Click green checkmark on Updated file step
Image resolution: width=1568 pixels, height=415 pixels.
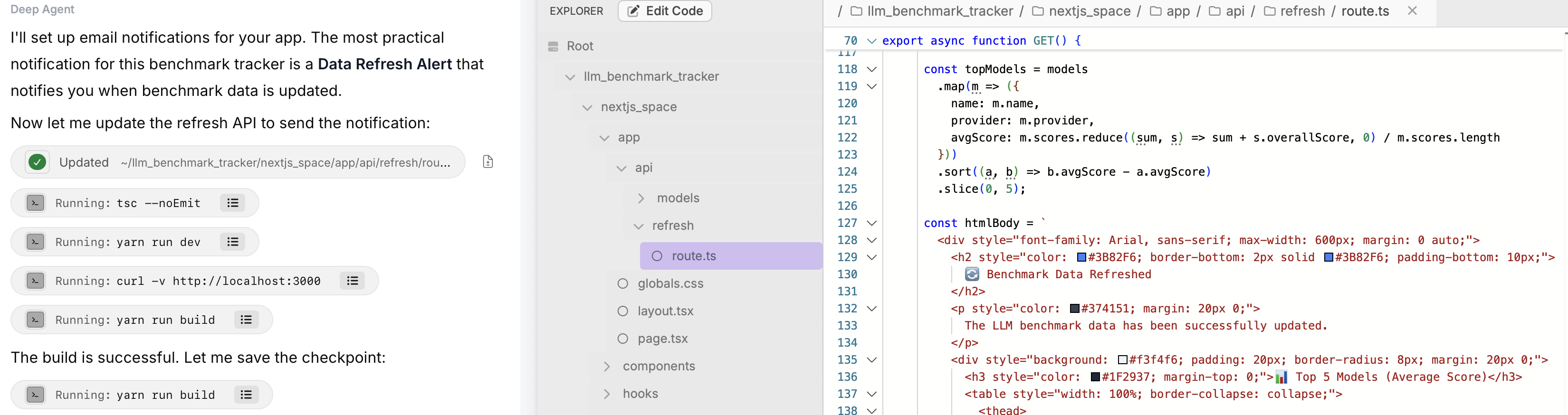tap(37, 162)
